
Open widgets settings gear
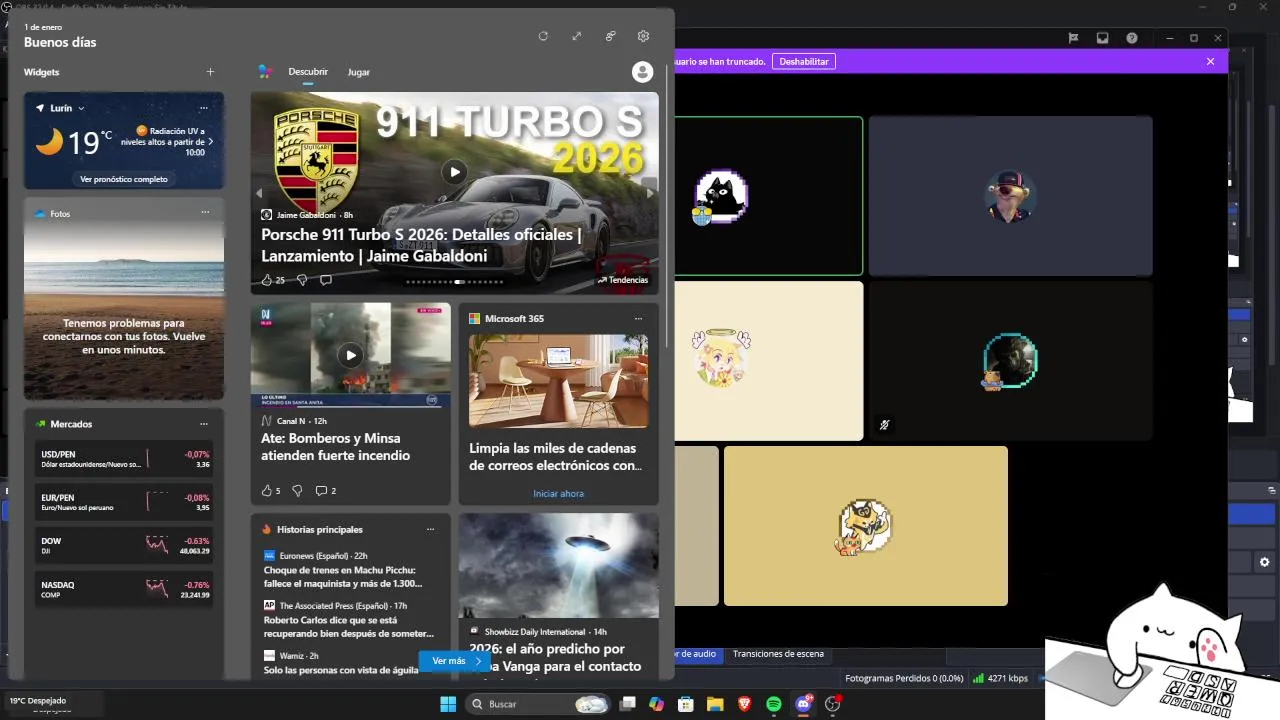point(643,36)
